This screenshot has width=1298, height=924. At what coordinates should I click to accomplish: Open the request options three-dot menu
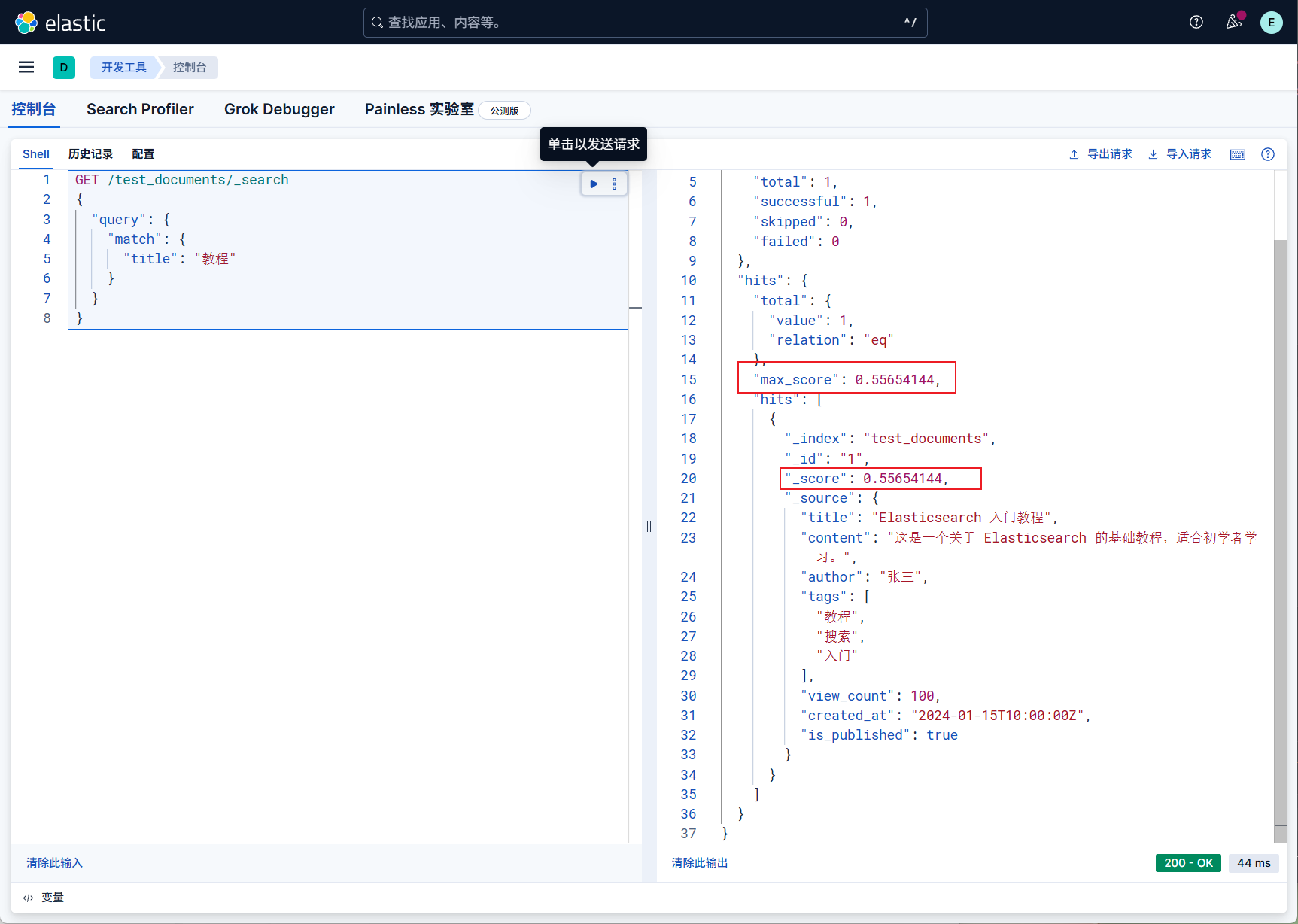pos(614,184)
